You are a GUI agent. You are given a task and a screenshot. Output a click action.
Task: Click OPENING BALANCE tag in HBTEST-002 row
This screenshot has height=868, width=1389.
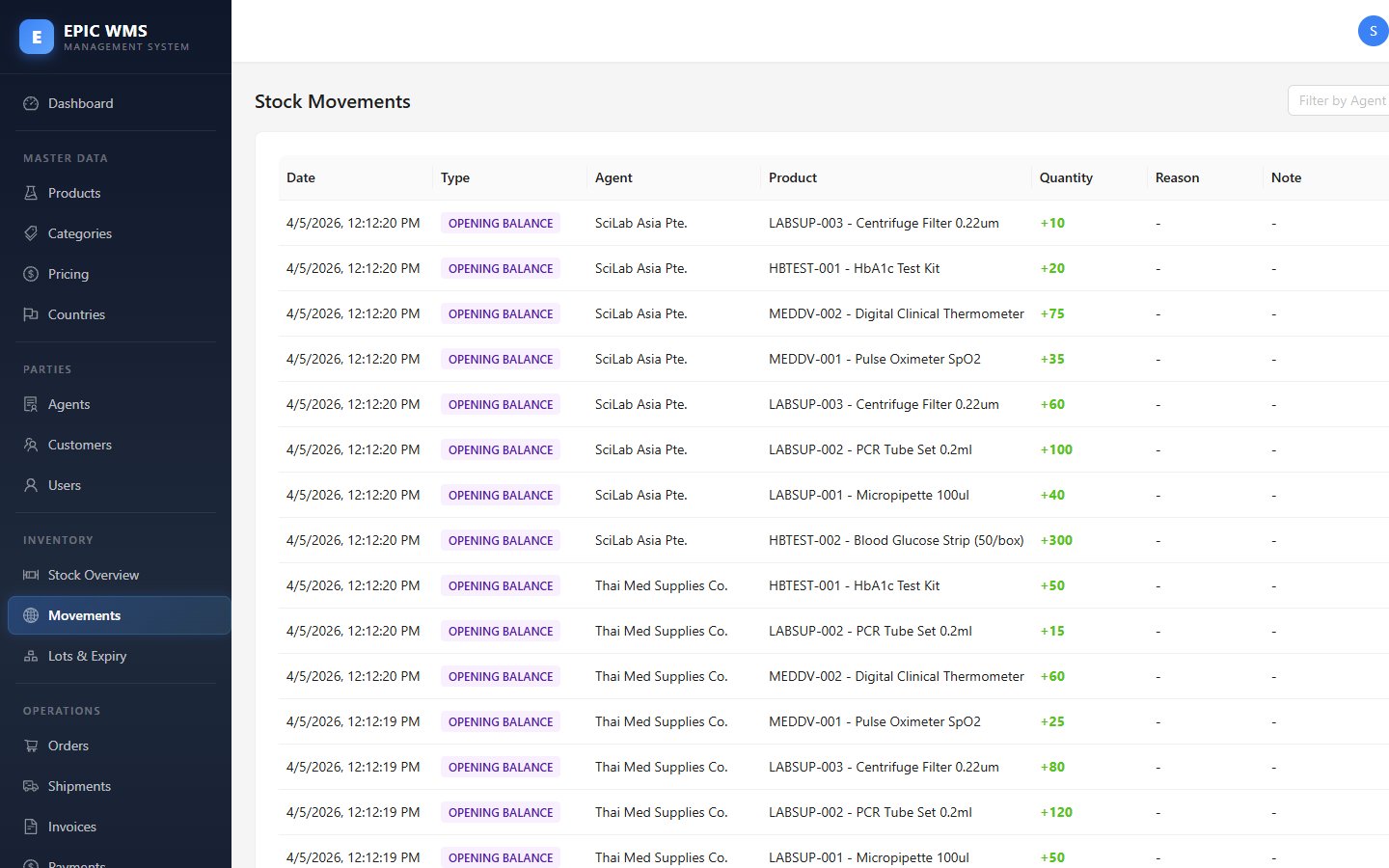tap(501, 540)
